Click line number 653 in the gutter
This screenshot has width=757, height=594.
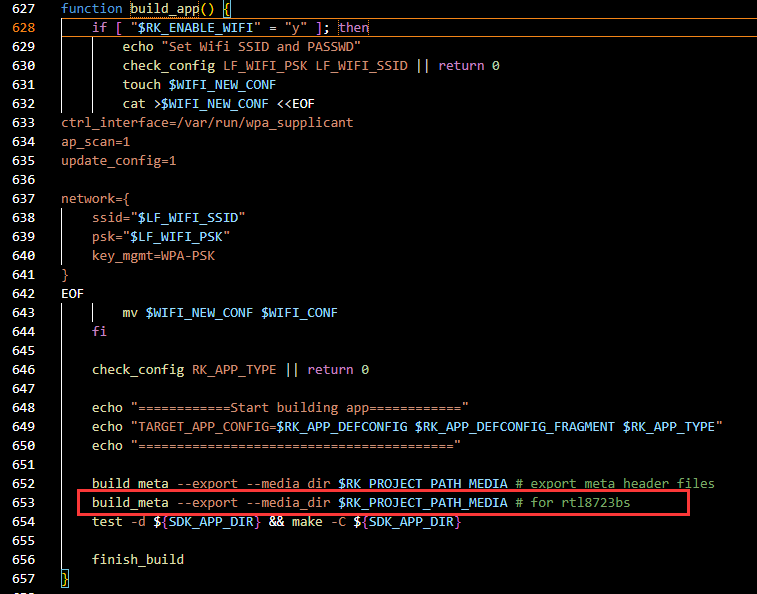[23, 503]
